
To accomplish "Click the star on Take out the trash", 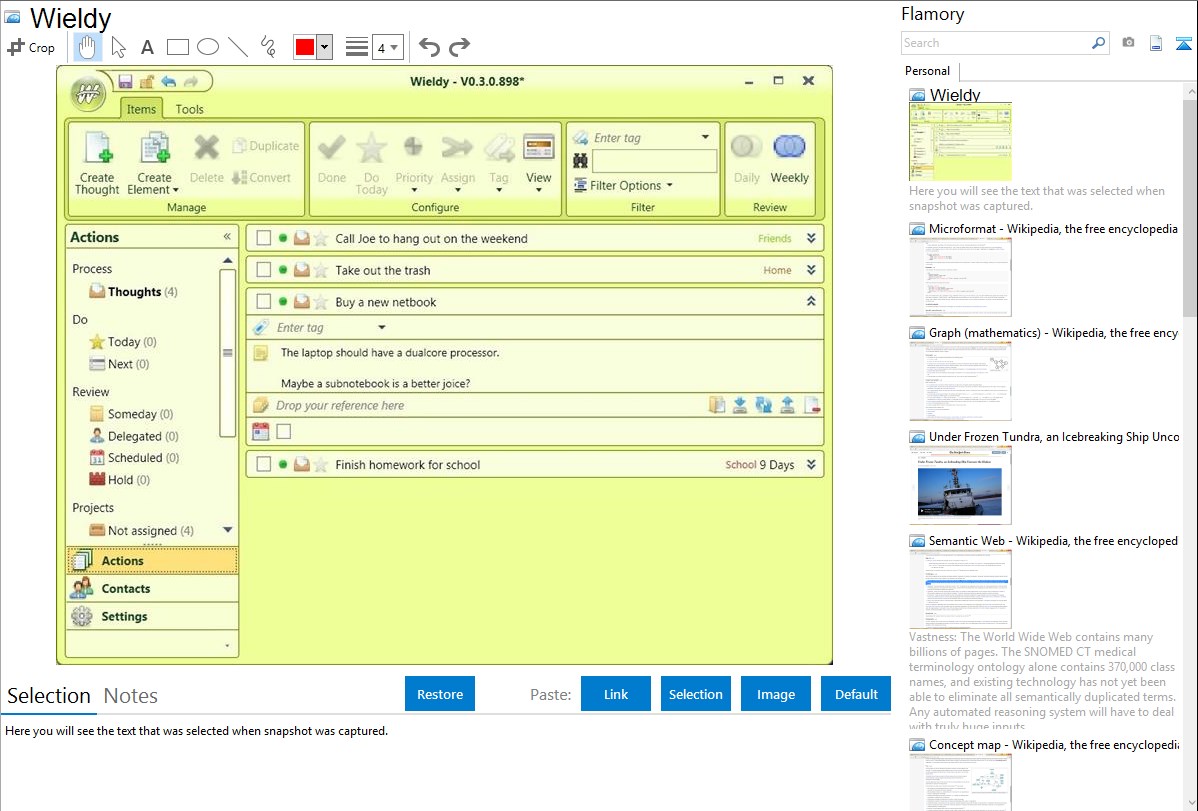I will tap(321, 270).
